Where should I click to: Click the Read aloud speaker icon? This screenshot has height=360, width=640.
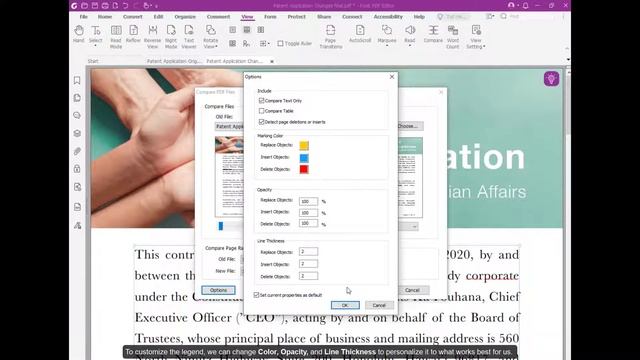click(x=410, y=30)
